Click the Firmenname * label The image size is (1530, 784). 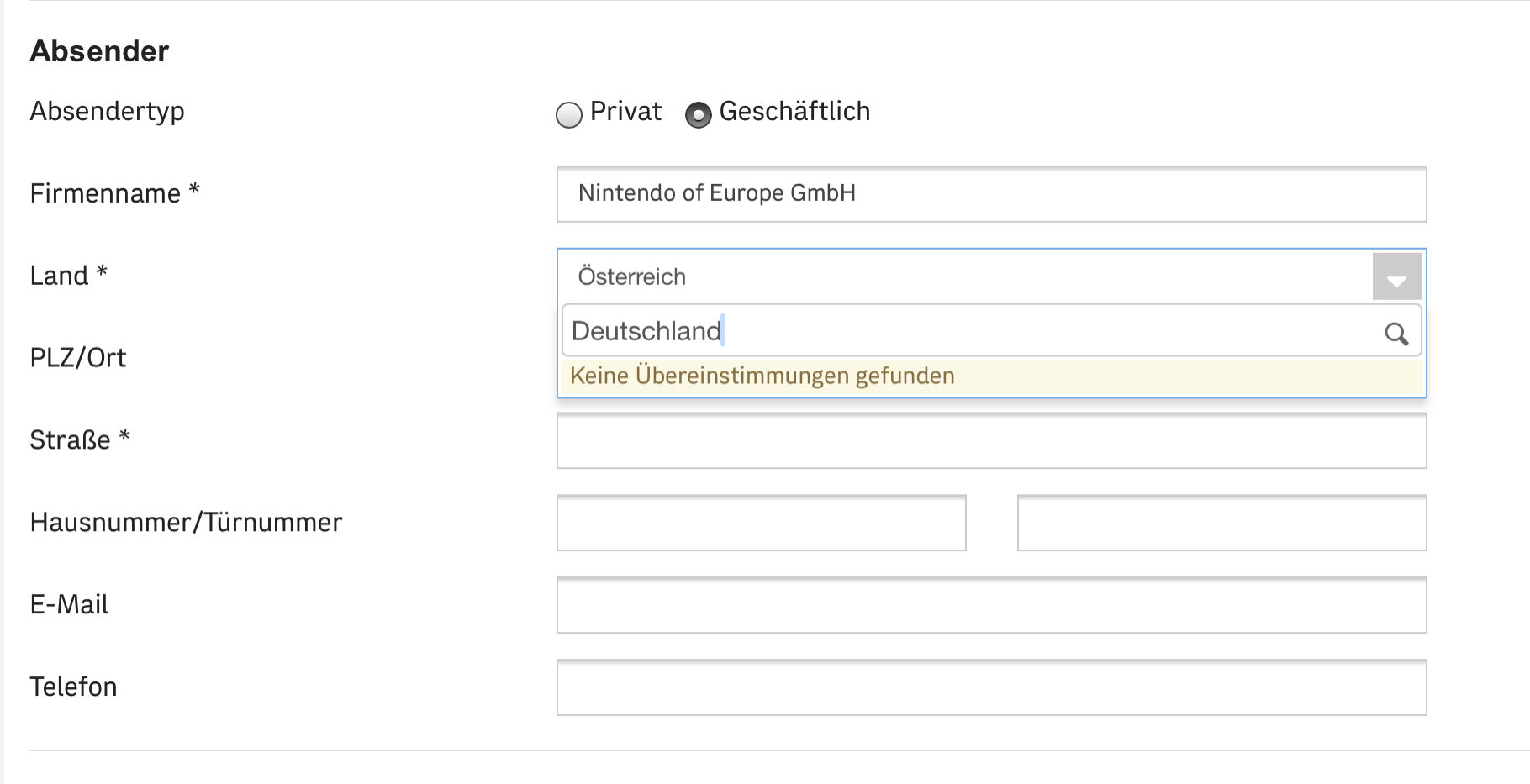[114, 193]
